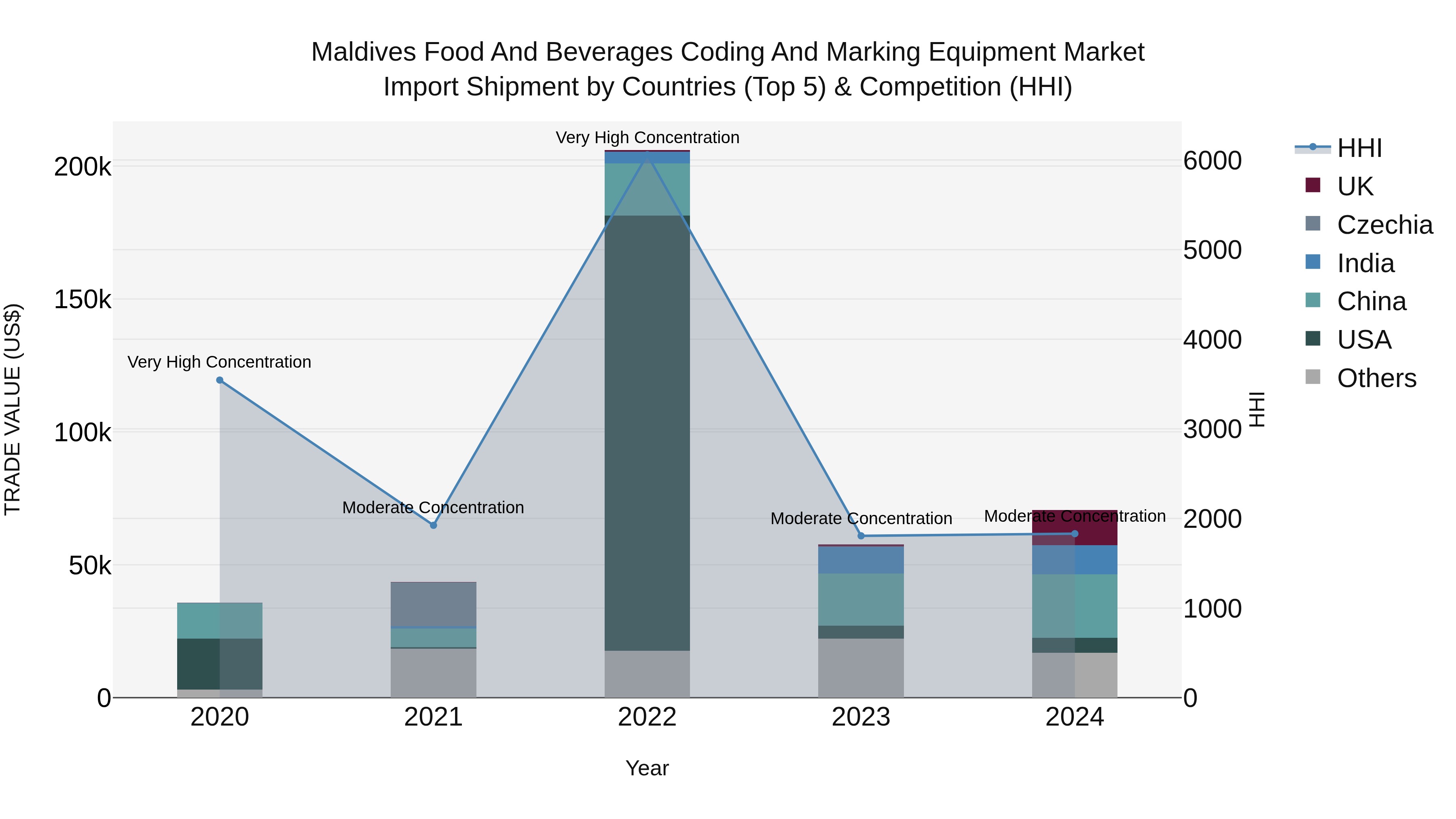Click the Others segment of 2022 bar
This screenshot has width=1456, height=819.
[647, 674]
